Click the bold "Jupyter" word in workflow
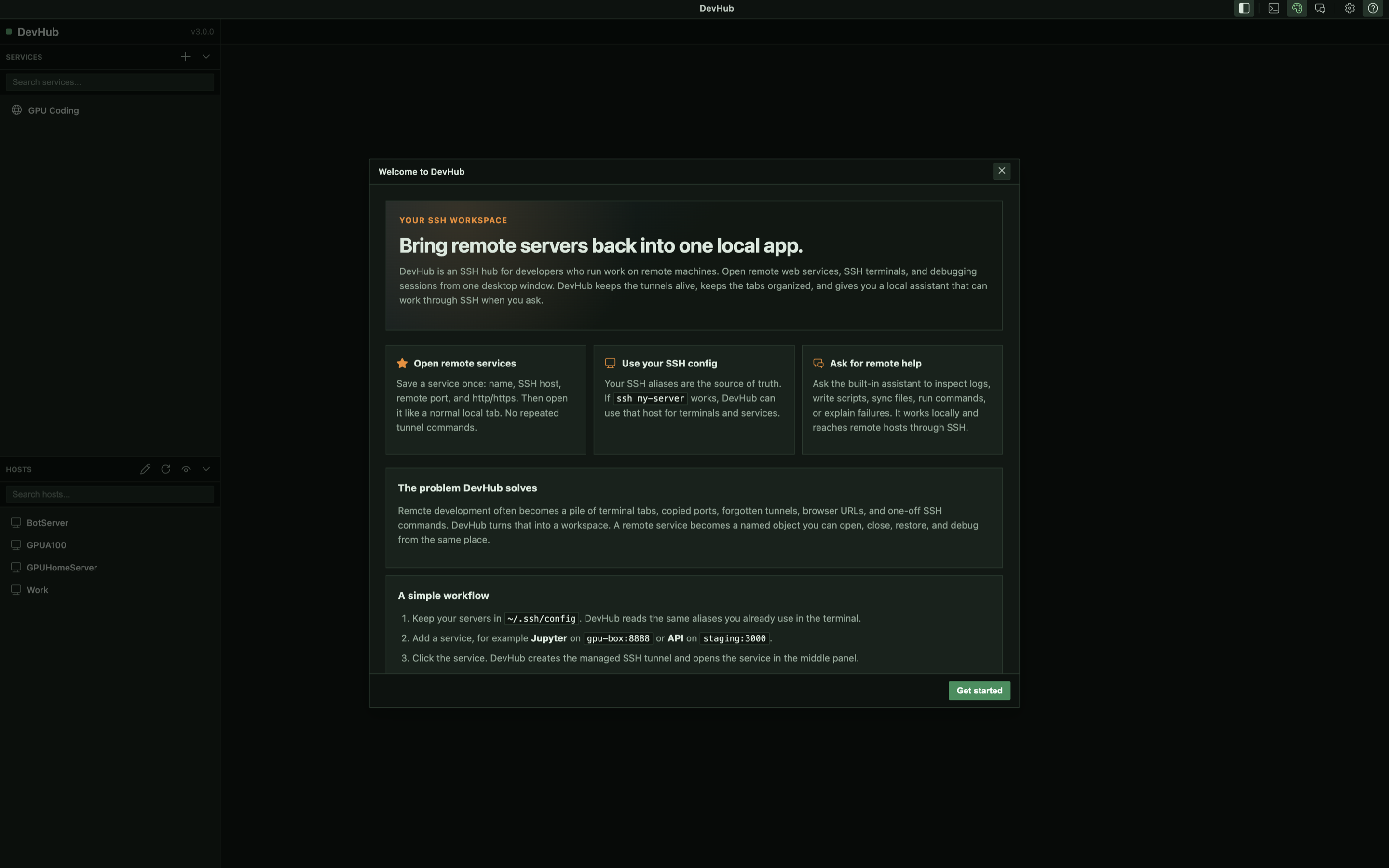Screen dimensions: 1389x868 (x=549, y=638)
